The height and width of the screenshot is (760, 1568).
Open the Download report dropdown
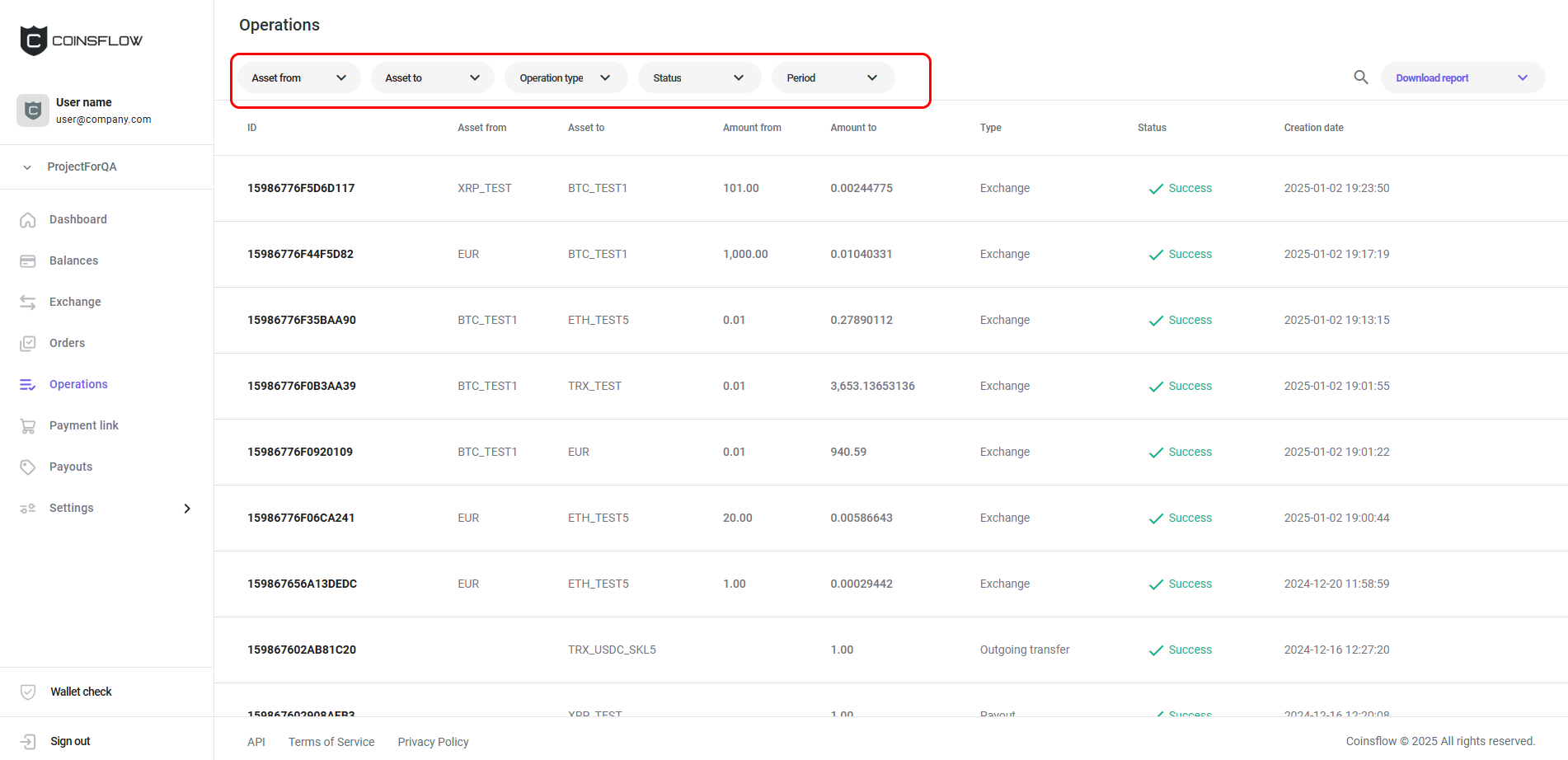[1462, 78]
